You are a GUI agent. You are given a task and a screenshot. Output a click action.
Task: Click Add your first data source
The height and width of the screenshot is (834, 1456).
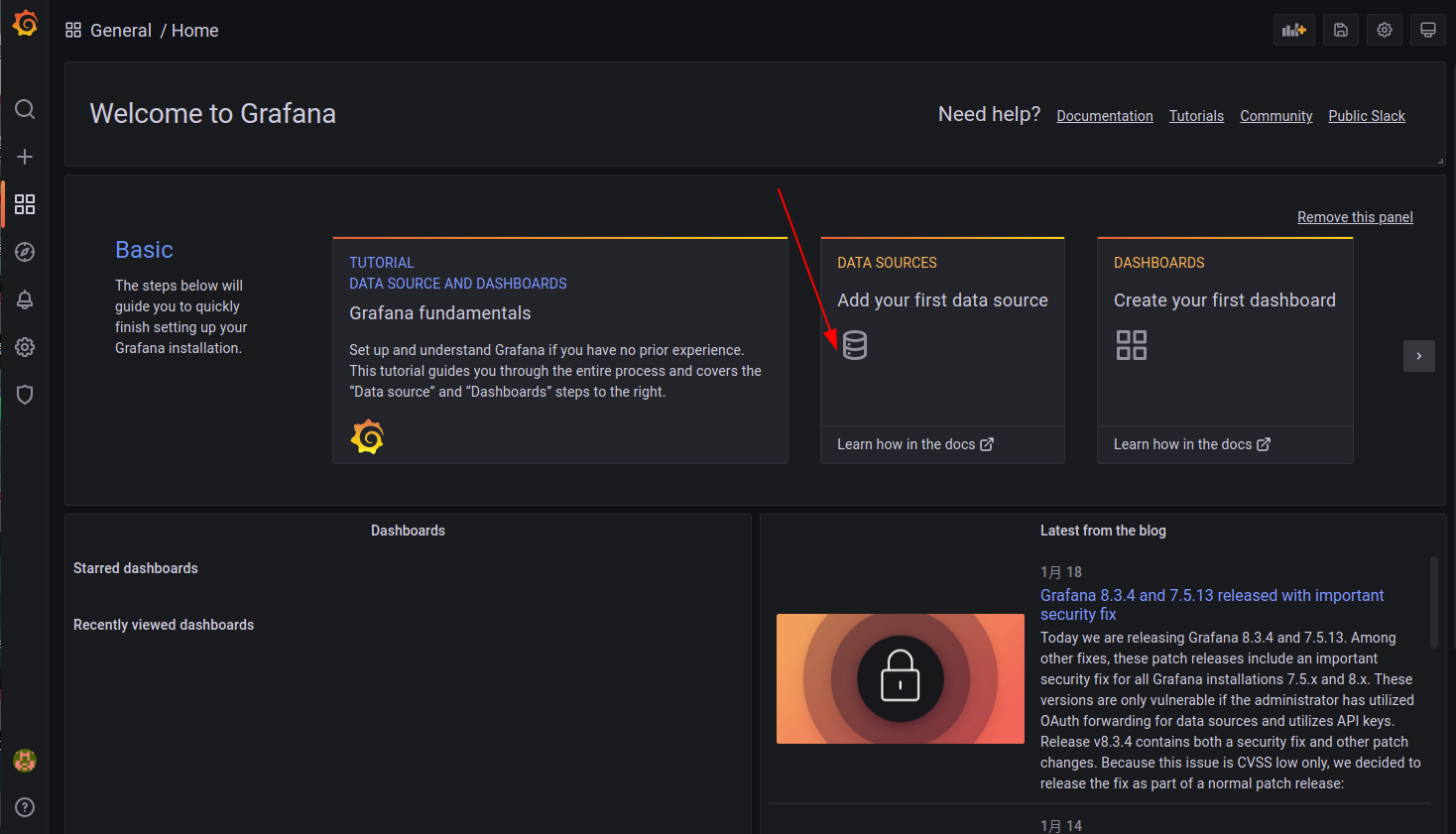pyautogui.click(x=942, y=300)
